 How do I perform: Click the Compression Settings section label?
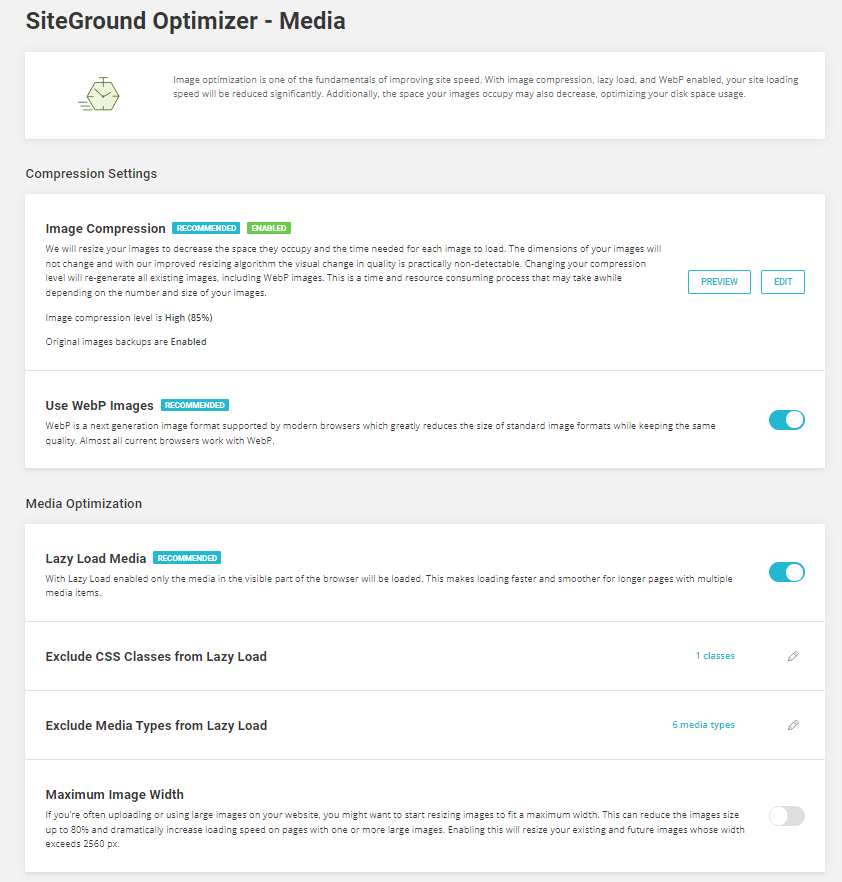pos(91,173)
